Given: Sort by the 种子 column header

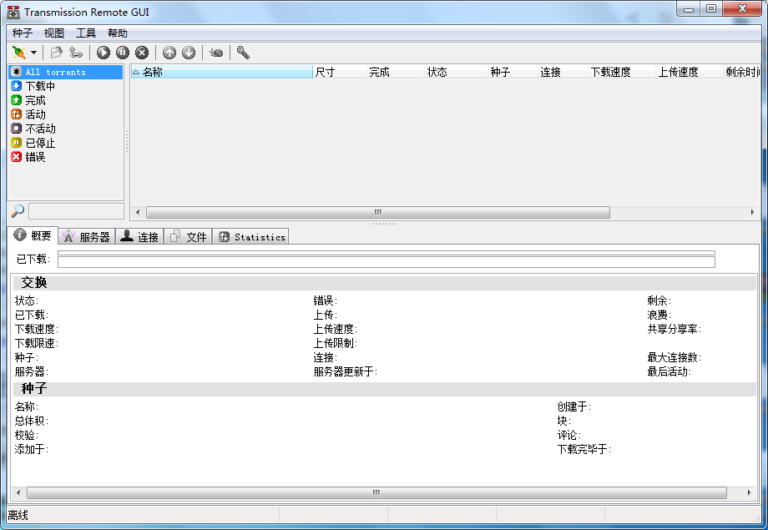Looking at the screenshot, I should point(513,72).
